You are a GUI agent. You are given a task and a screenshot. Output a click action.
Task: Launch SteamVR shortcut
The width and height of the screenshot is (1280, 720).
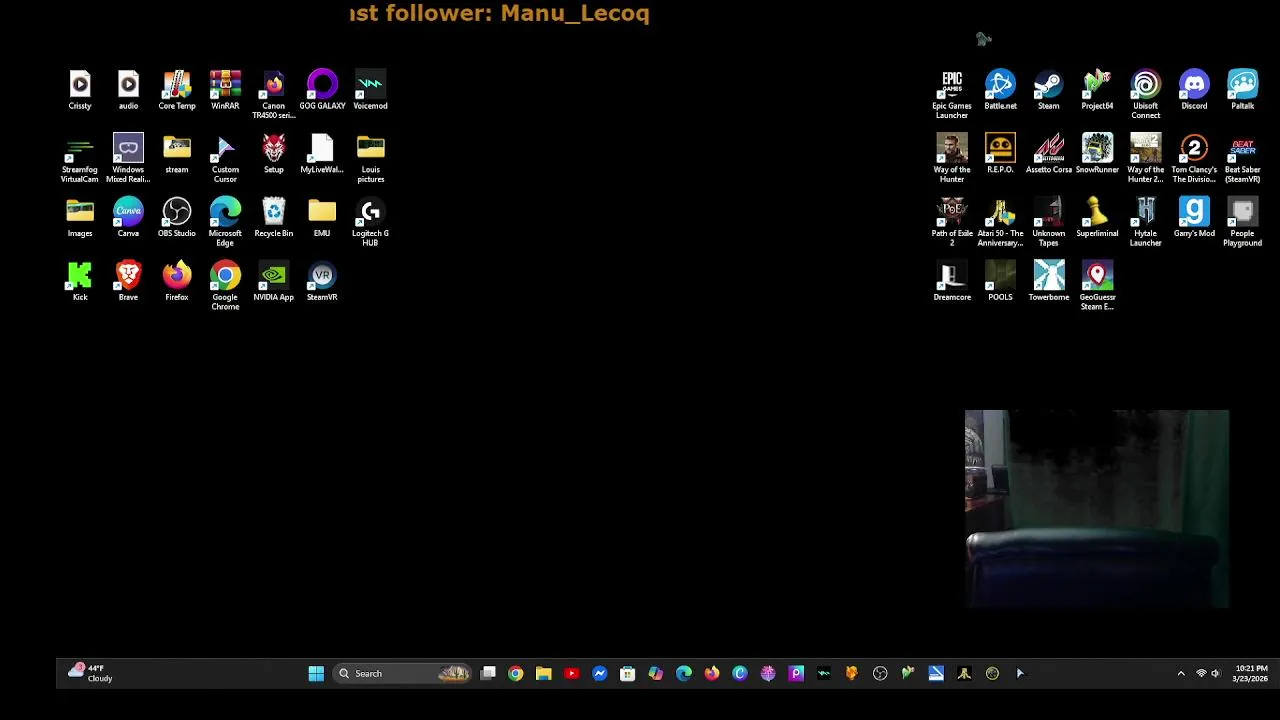point(322,282)
